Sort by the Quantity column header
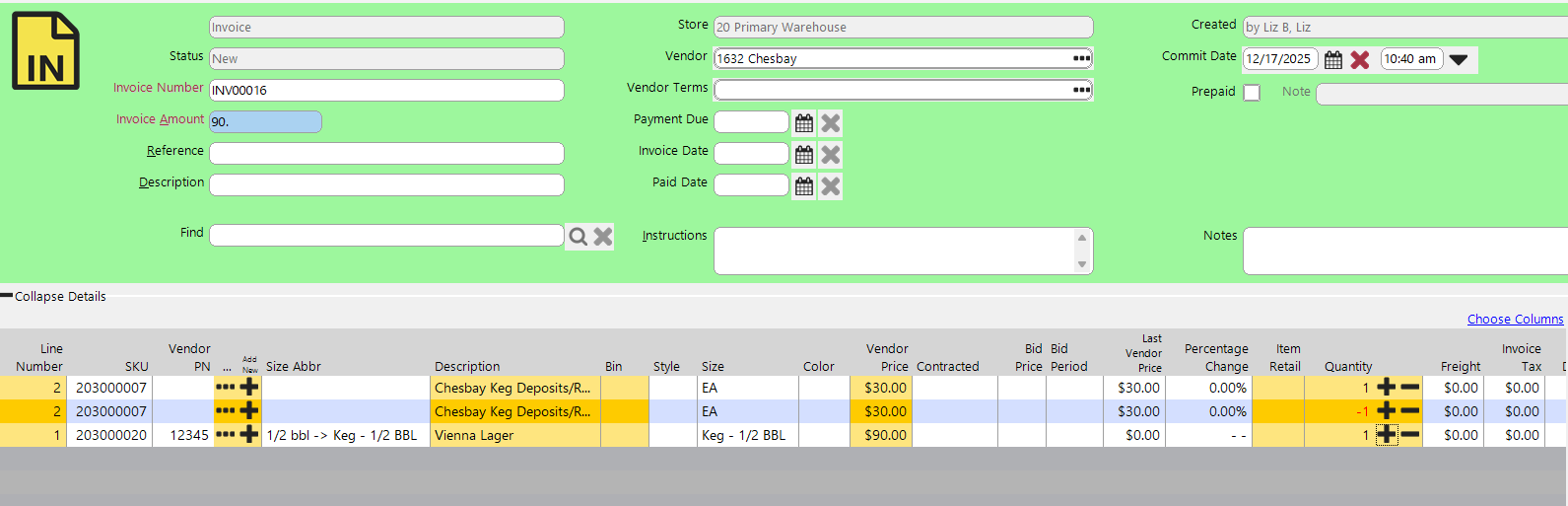This screenshot has width=1568, height=506. point(1347,367)
